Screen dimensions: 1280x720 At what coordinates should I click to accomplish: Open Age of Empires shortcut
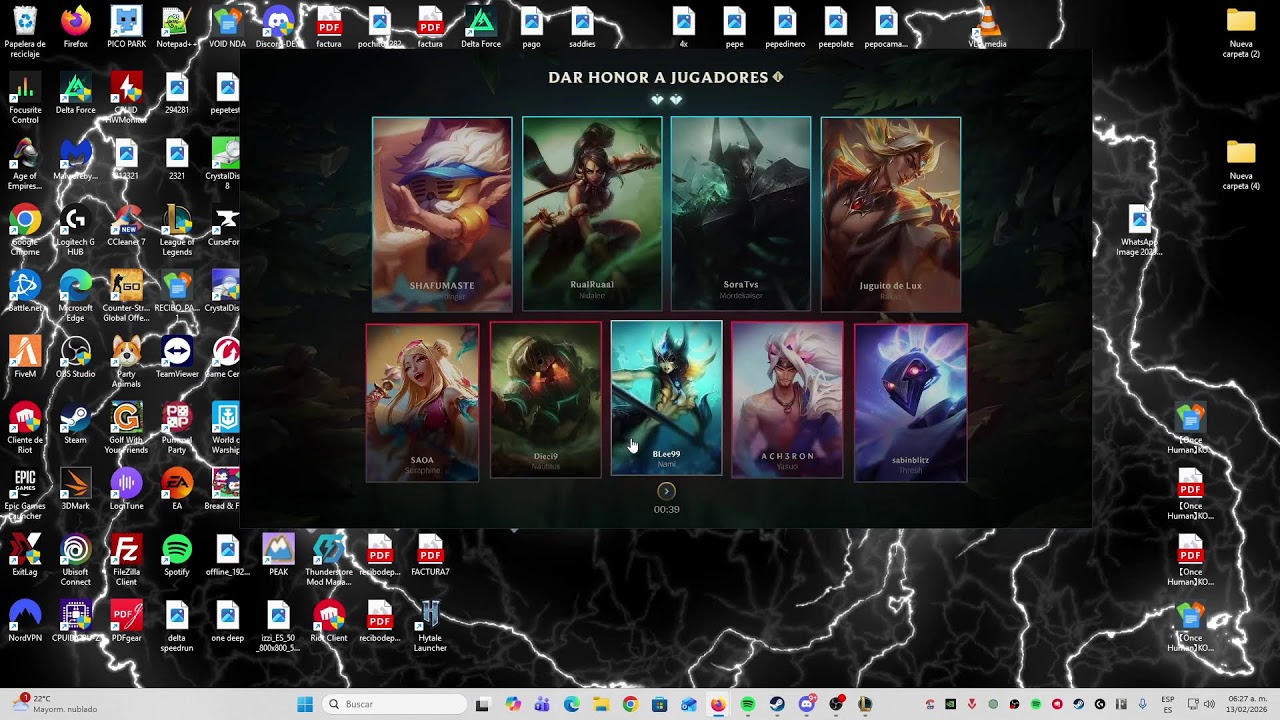(25, 164)
